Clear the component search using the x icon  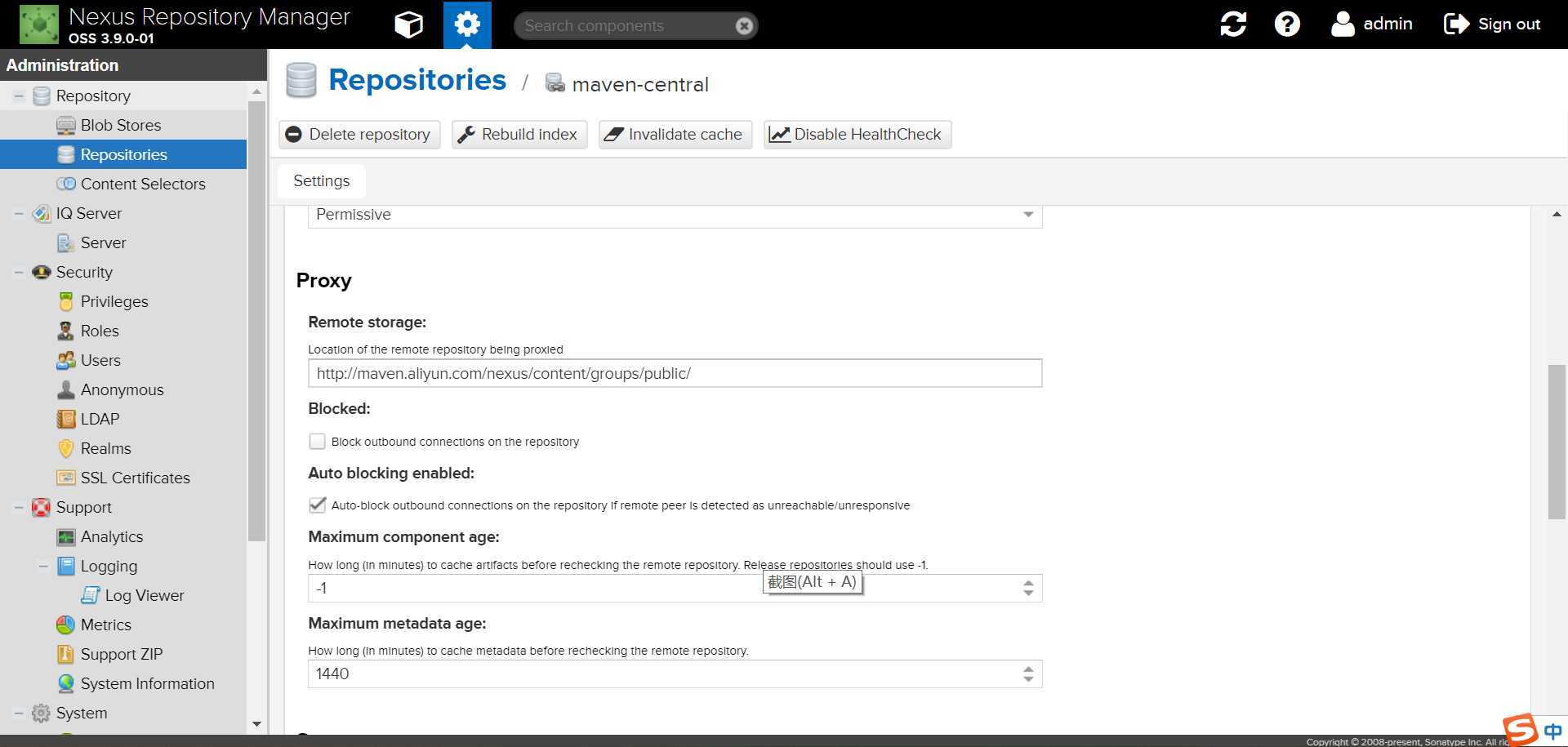click(744, 25)
